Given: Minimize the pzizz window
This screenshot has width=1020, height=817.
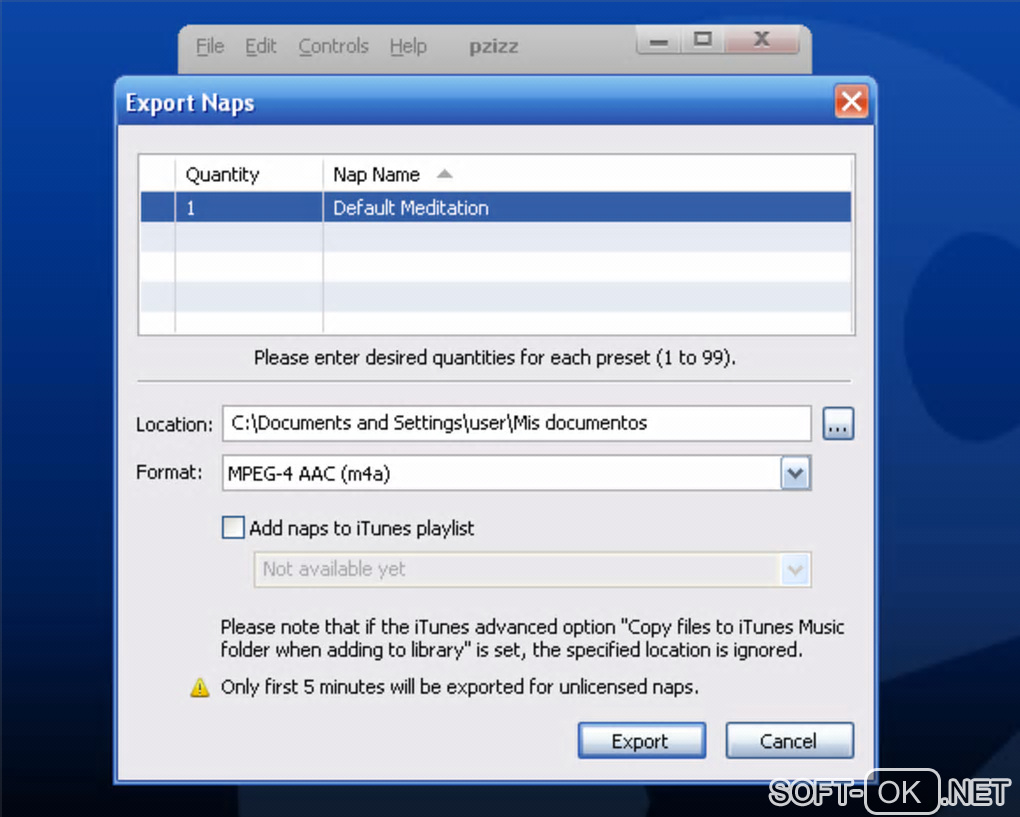Looking at the screenshot, I should tap(658, 42).
